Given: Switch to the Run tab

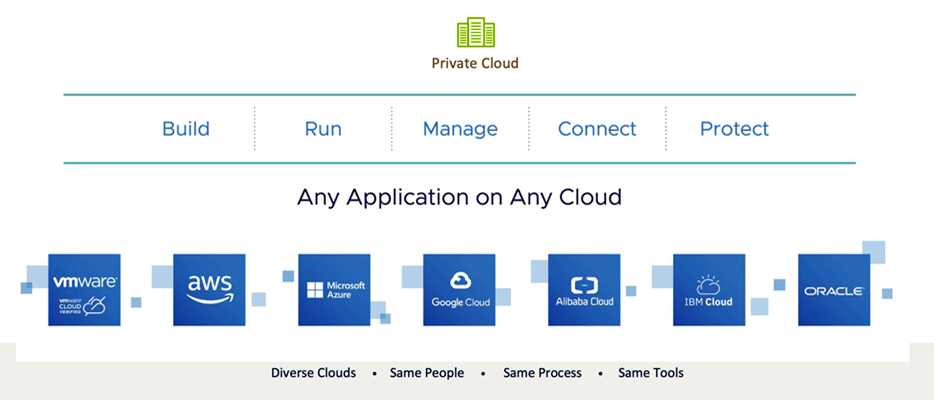Looking at the screenshot, I should pyautogui.click(x=323, y=129).
